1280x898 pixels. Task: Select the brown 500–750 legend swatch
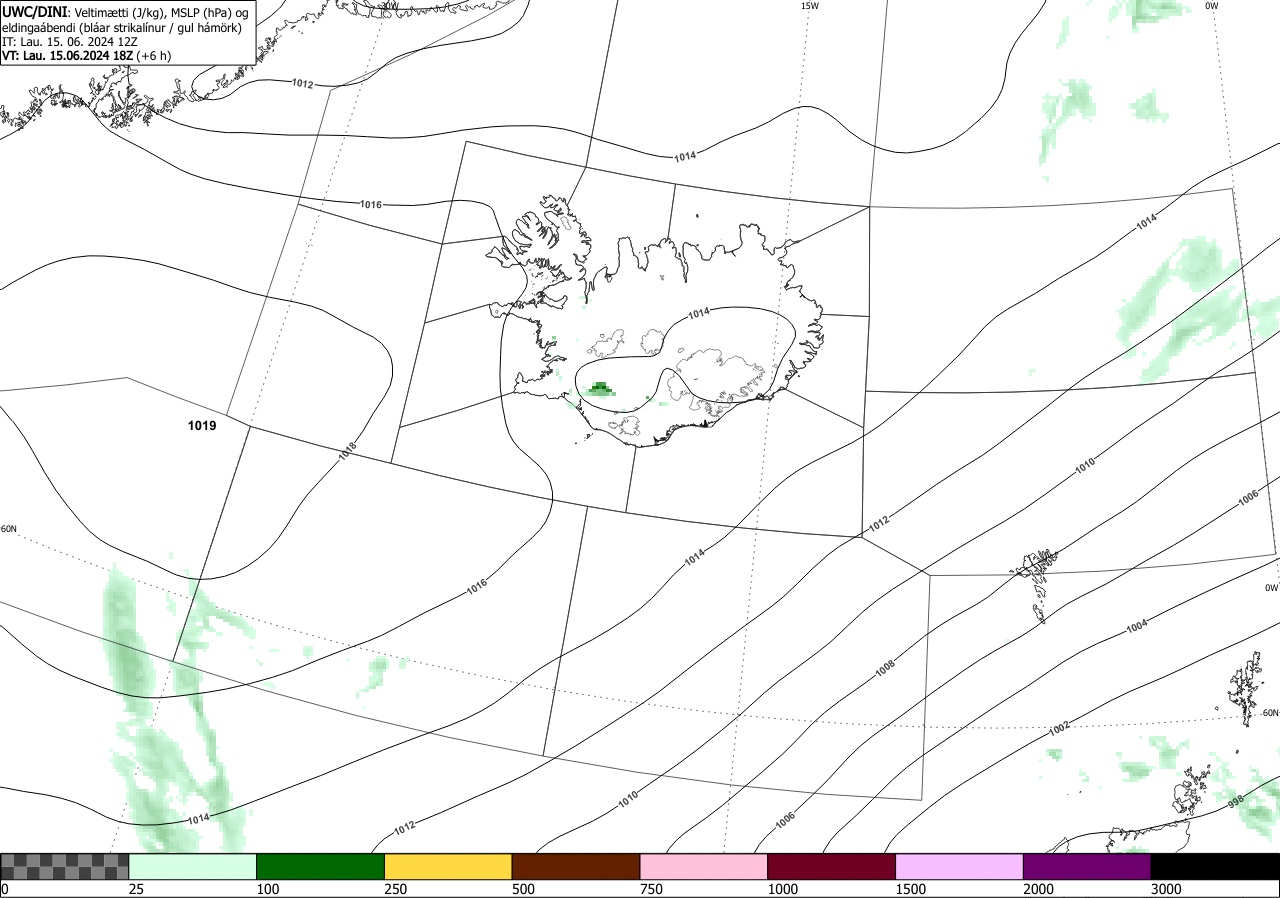(x=576, y=866)
